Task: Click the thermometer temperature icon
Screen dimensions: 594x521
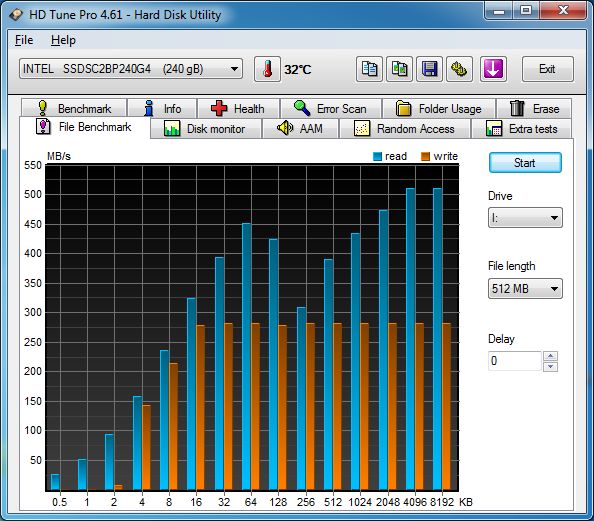Action: 267,69
